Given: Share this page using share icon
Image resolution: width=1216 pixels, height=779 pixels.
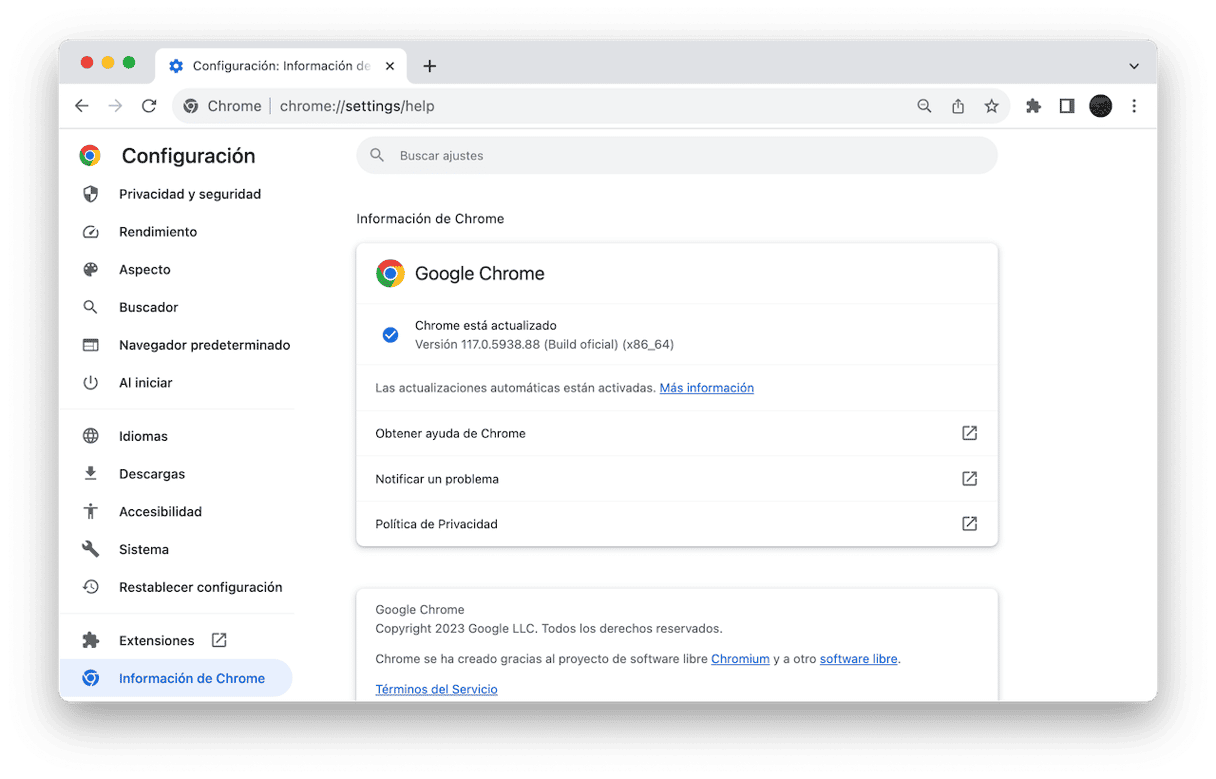Looking at the screenshot, I should (958, 106).
